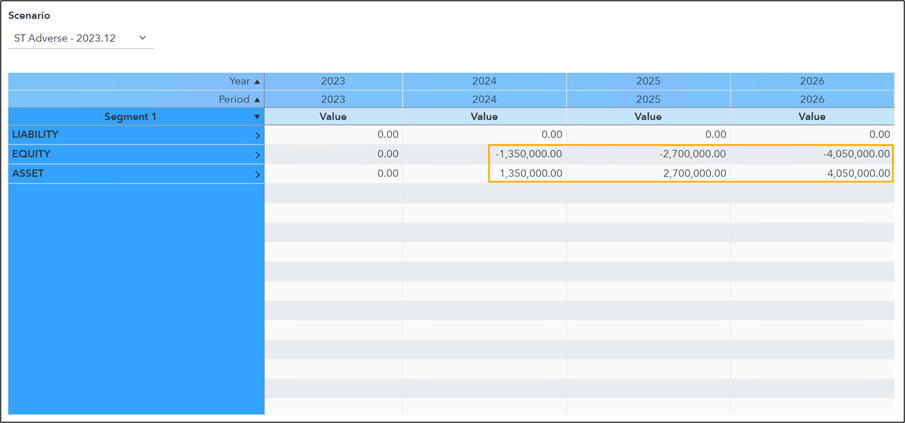Image resolution: width=905 pixels, height=423 pixels.
Task: Select EQUITY 2025 cell -2,700,000.00
Action: coord(648,154)
